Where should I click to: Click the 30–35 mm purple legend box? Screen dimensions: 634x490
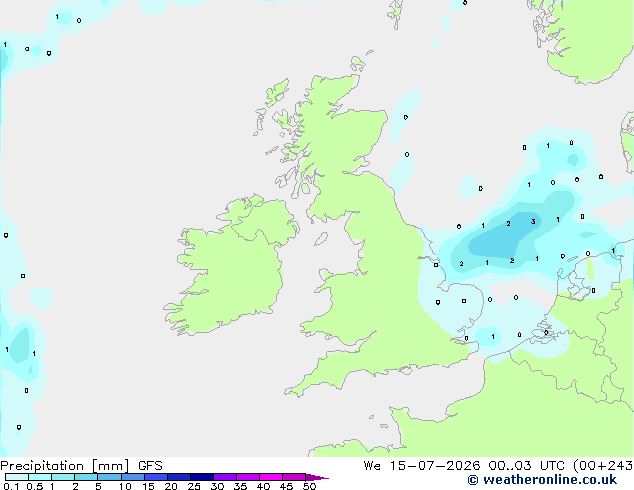tap(224, 477)
